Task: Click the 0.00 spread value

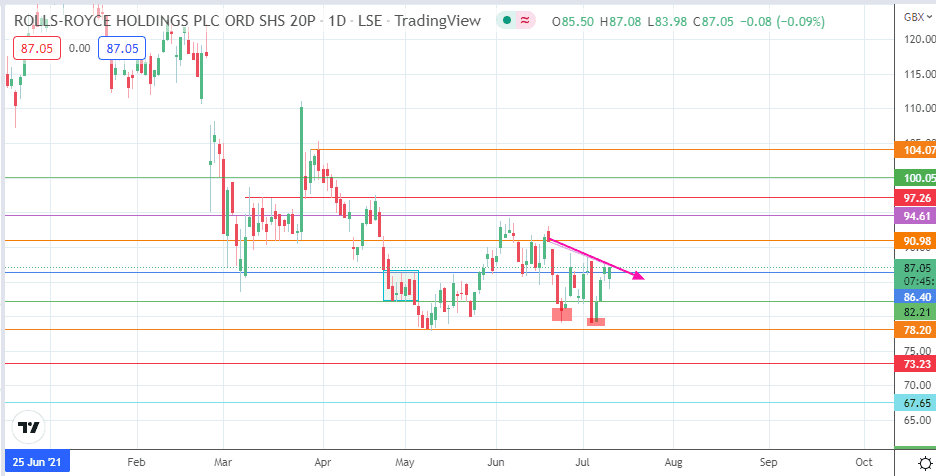Action: coord(79,48)
